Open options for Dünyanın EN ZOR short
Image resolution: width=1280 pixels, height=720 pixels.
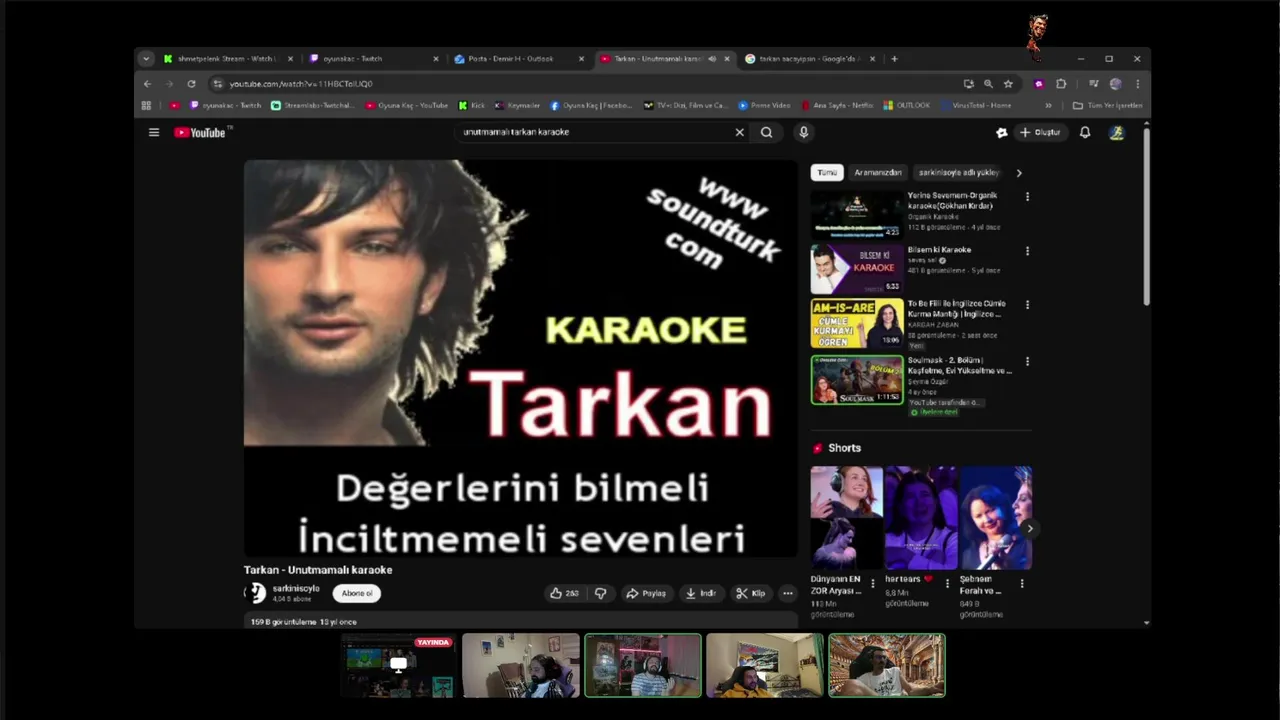pos(873,583)
